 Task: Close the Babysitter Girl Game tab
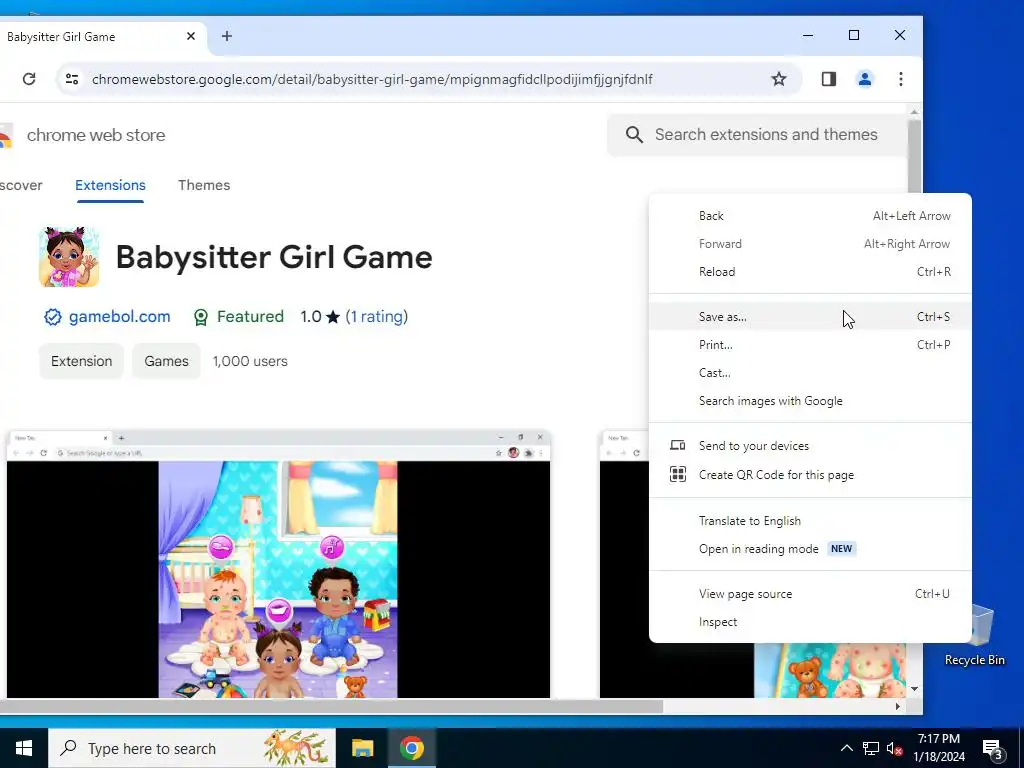pyautogui.click(x=191, y=36)
